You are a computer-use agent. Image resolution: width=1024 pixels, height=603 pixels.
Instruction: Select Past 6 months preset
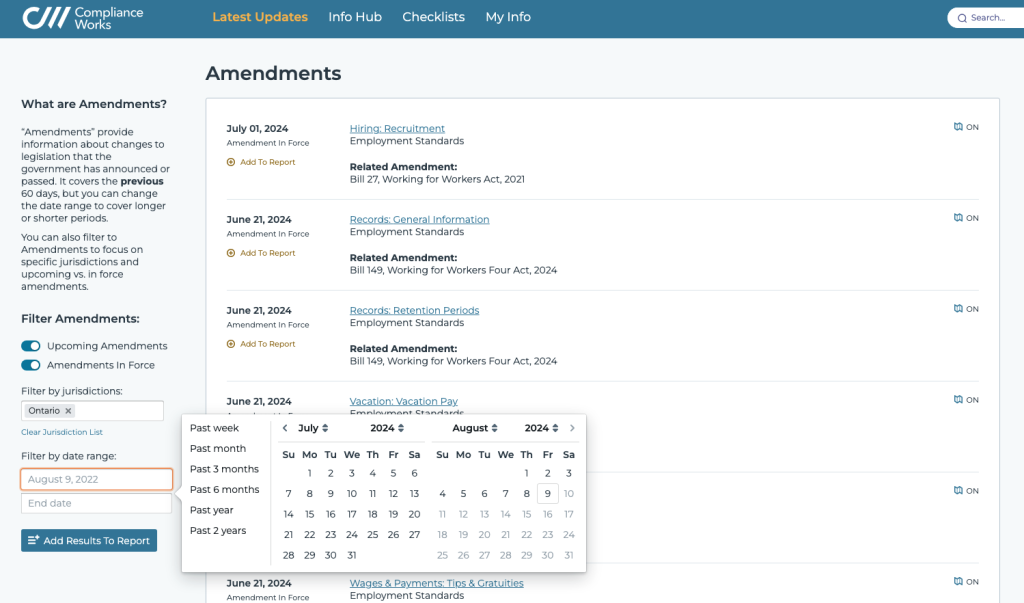pos(224,489)
